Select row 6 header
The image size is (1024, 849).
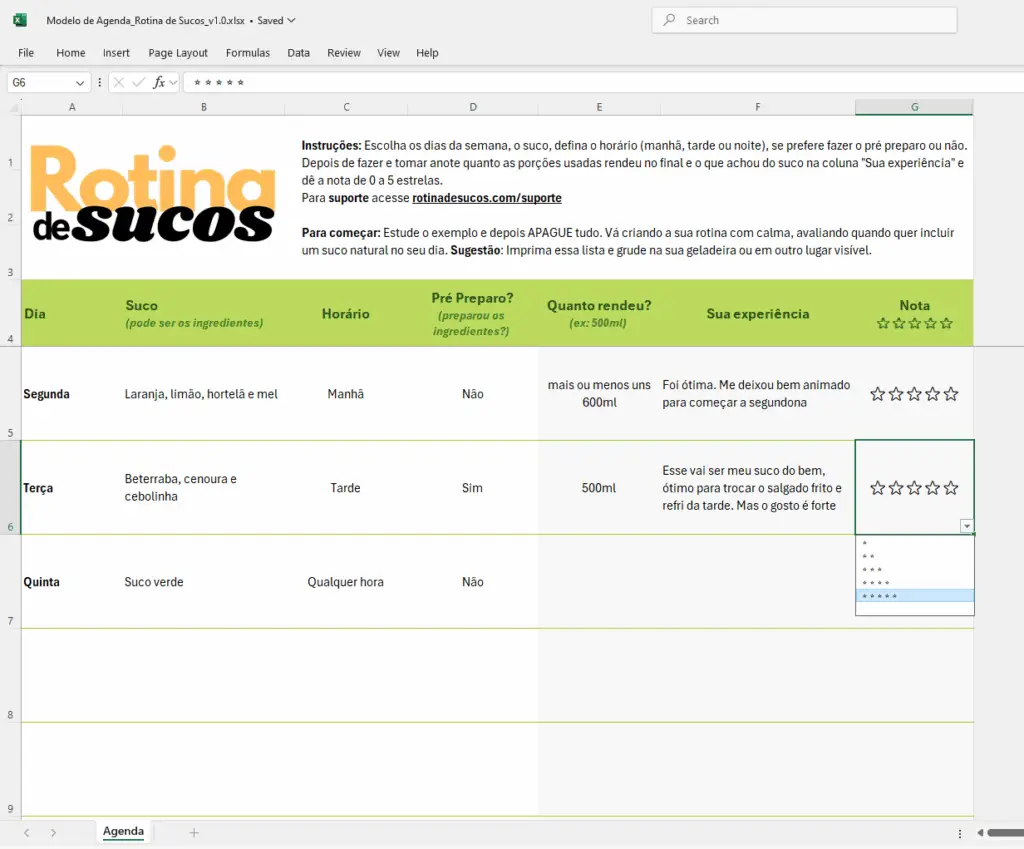10,488
